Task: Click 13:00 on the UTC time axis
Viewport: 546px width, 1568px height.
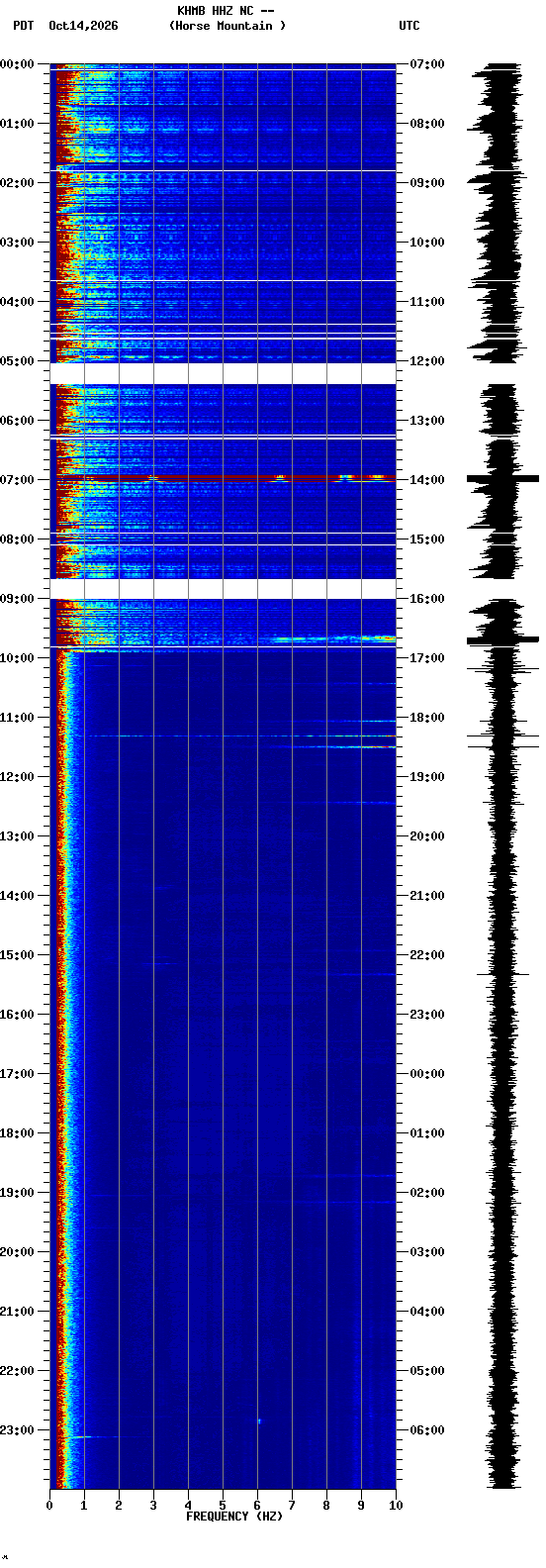Action: tap(427, 421)
